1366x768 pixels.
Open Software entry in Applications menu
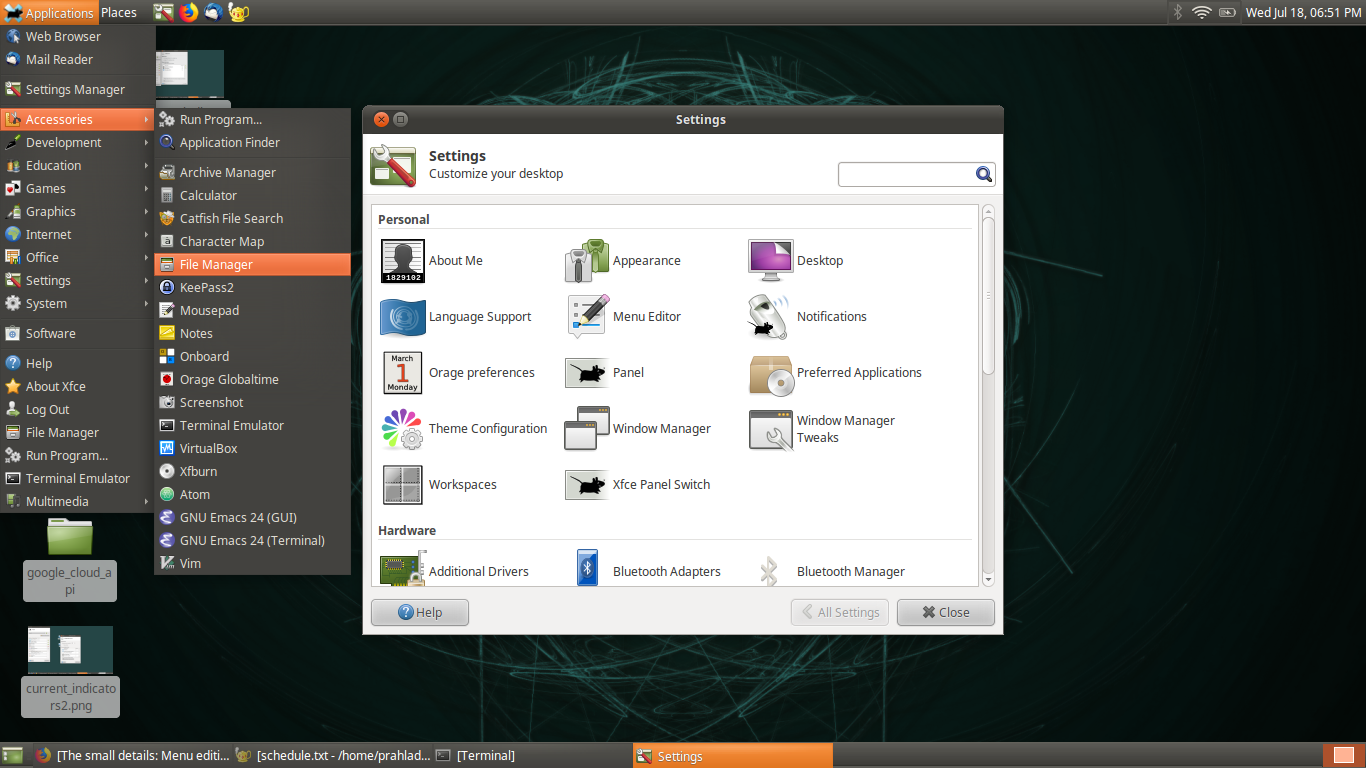(78, 333)
